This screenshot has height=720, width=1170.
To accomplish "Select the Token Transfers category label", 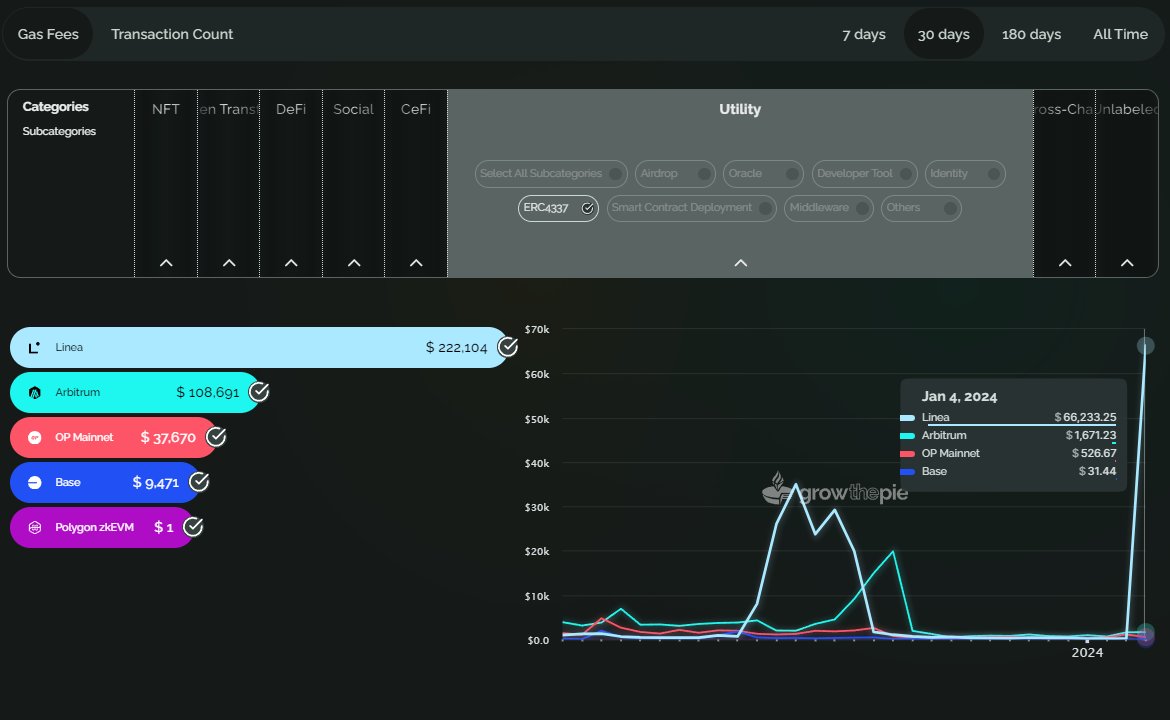I will (228, 109).
